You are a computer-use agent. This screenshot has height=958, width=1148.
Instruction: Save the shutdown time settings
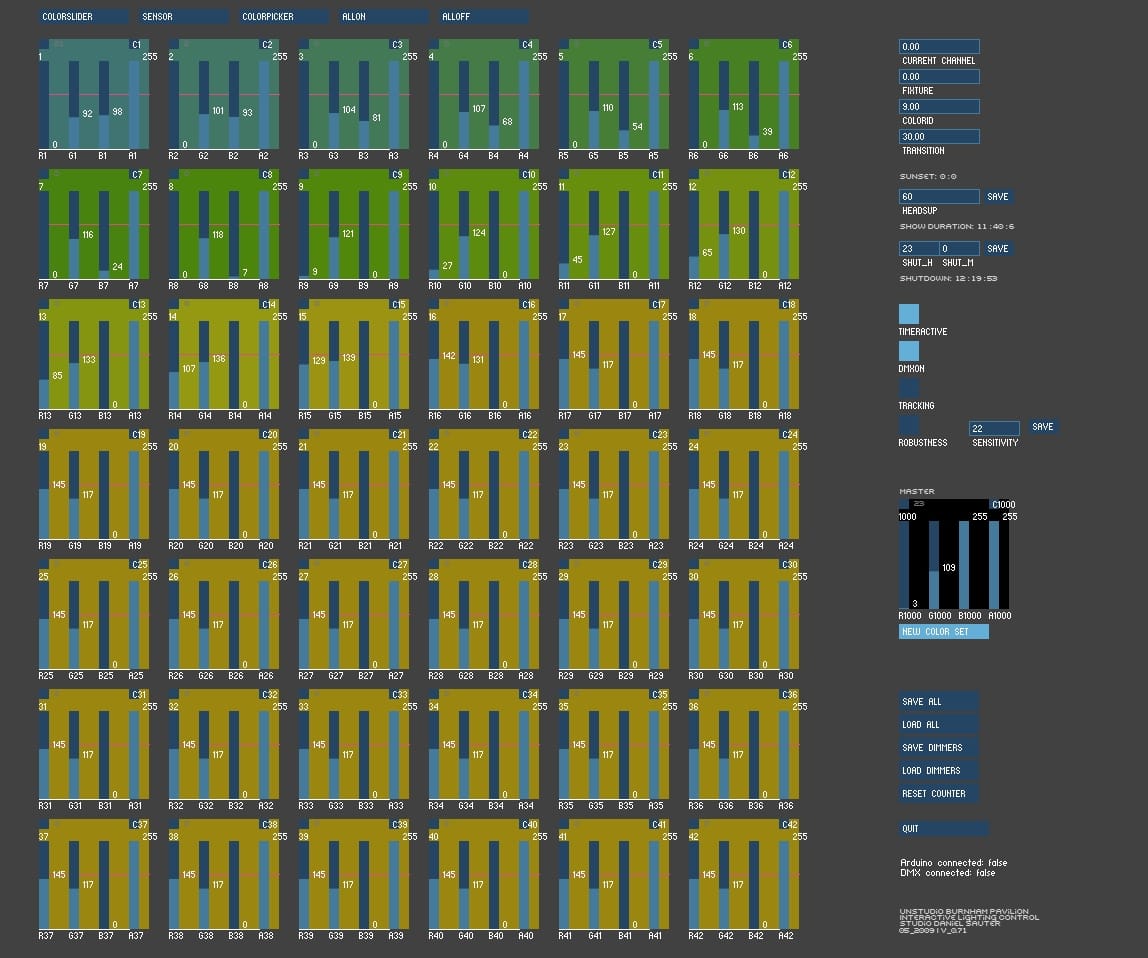[x=998, y=248]
